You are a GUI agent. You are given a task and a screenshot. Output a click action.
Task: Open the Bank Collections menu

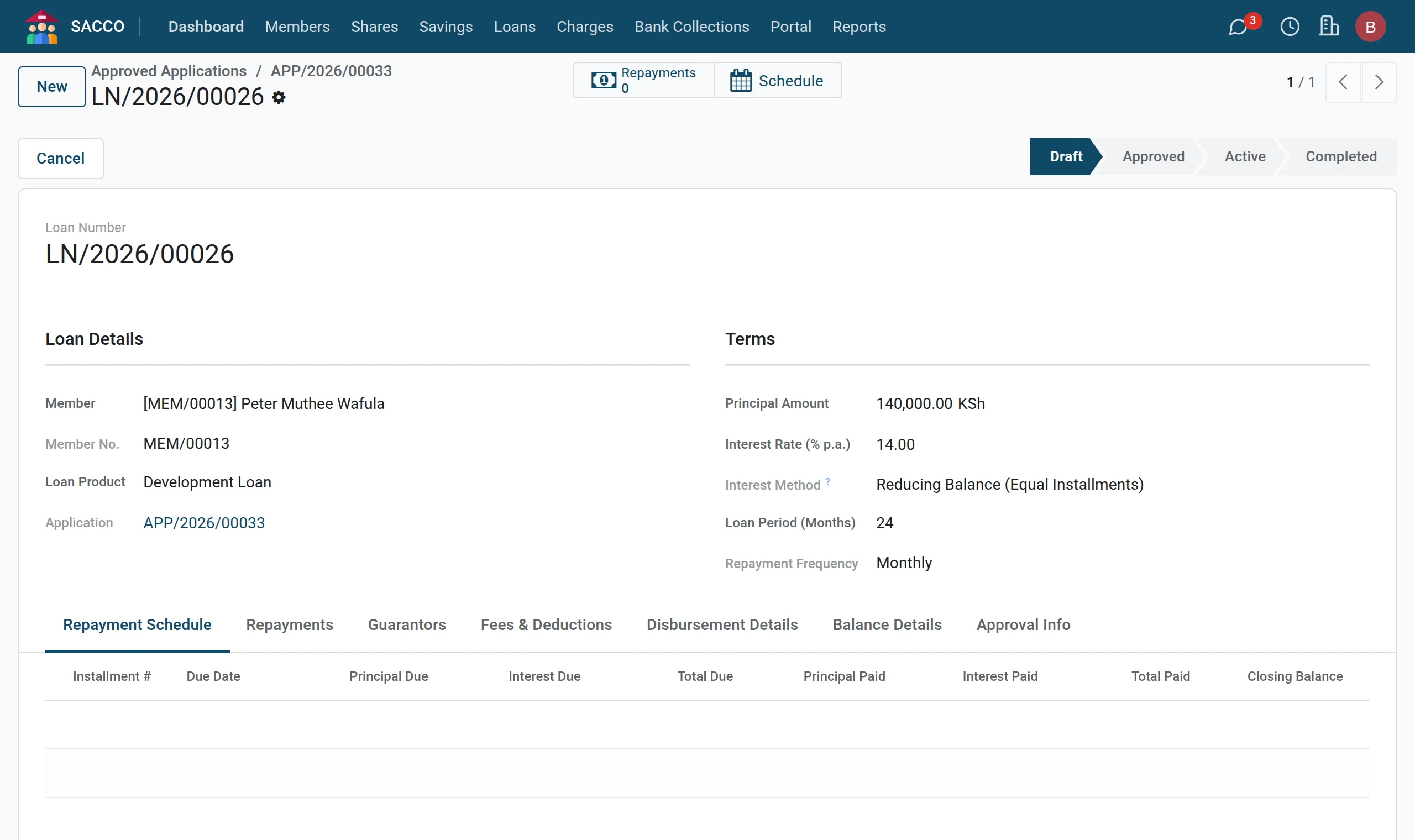691,27
